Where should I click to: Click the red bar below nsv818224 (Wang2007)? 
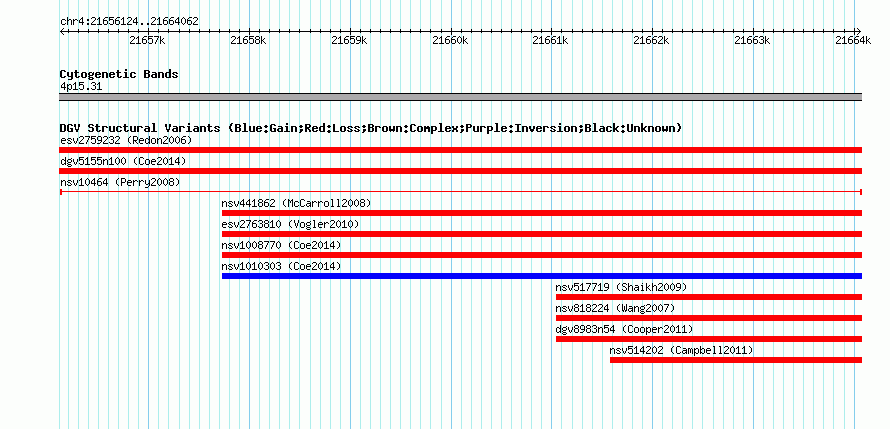pos(709,318)
